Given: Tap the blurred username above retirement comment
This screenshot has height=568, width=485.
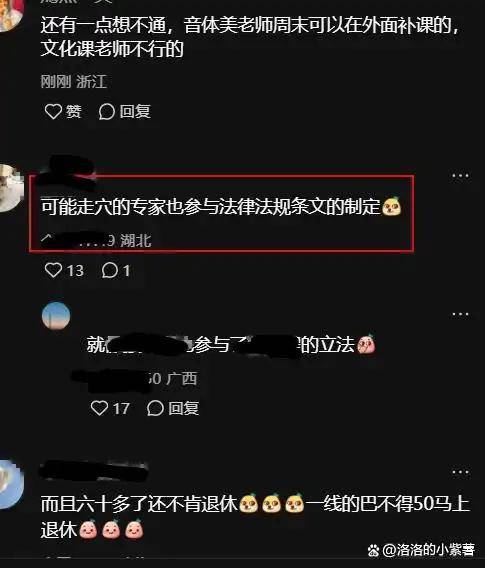Looking at the screenshot, I should (x=93, y=470).
